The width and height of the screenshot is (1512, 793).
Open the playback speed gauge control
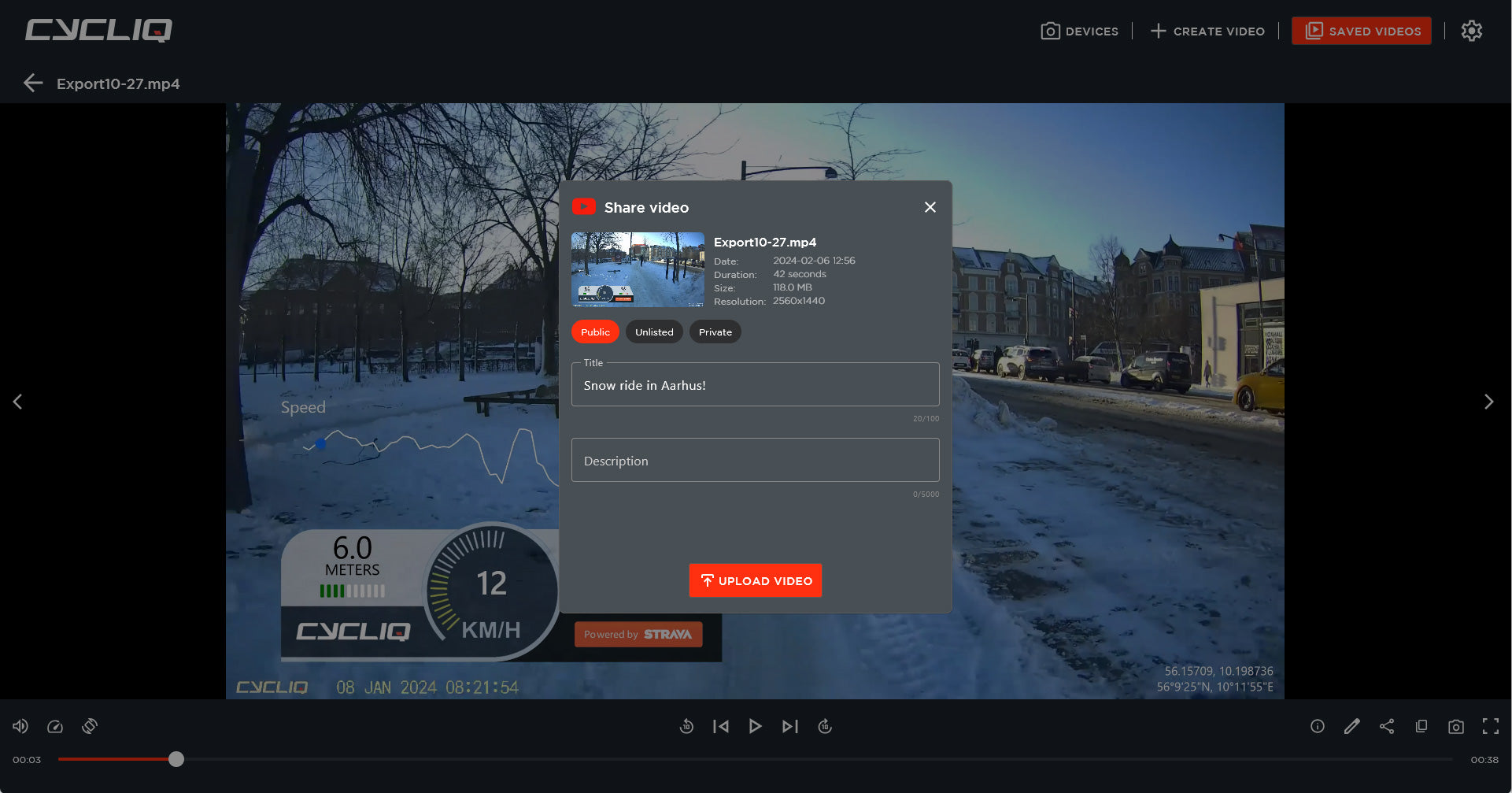pyautogui.click(x=55, y=726)
